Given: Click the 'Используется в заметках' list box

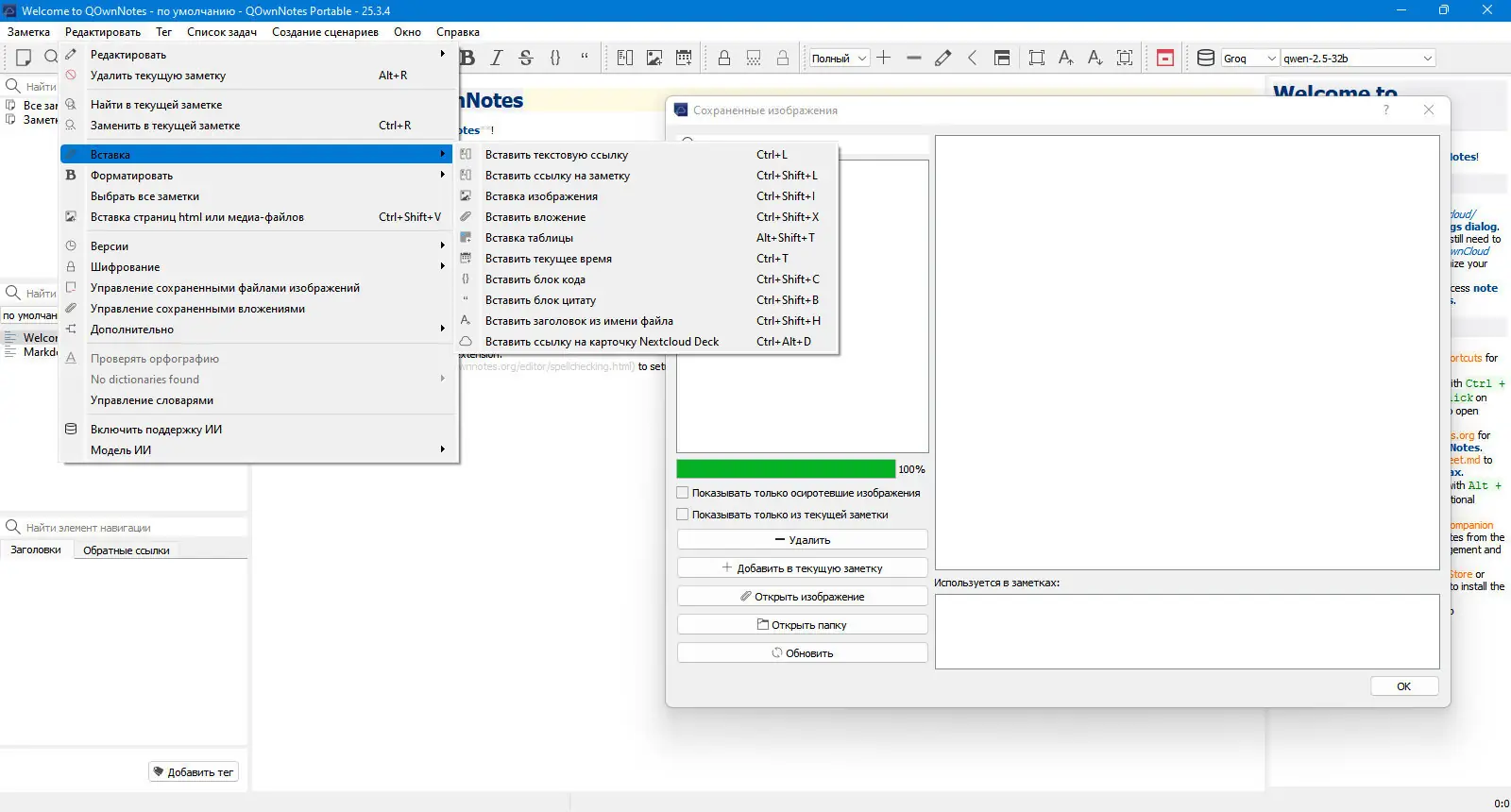Looking at the screenshot, I should tap(1187, 632).
